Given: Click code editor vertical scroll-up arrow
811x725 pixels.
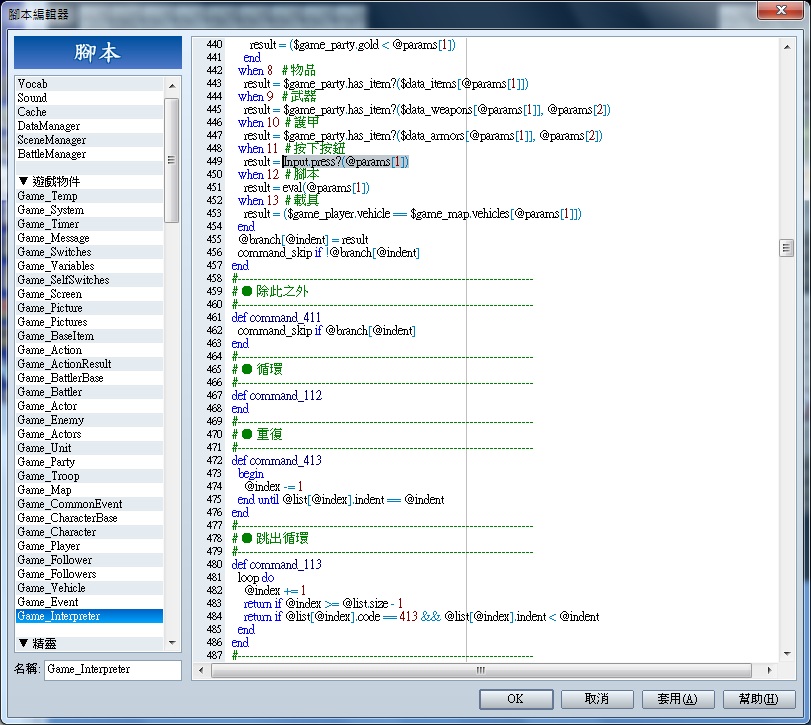Looking at the screenshot, I should pyautogui.click(x=787, y=47).
